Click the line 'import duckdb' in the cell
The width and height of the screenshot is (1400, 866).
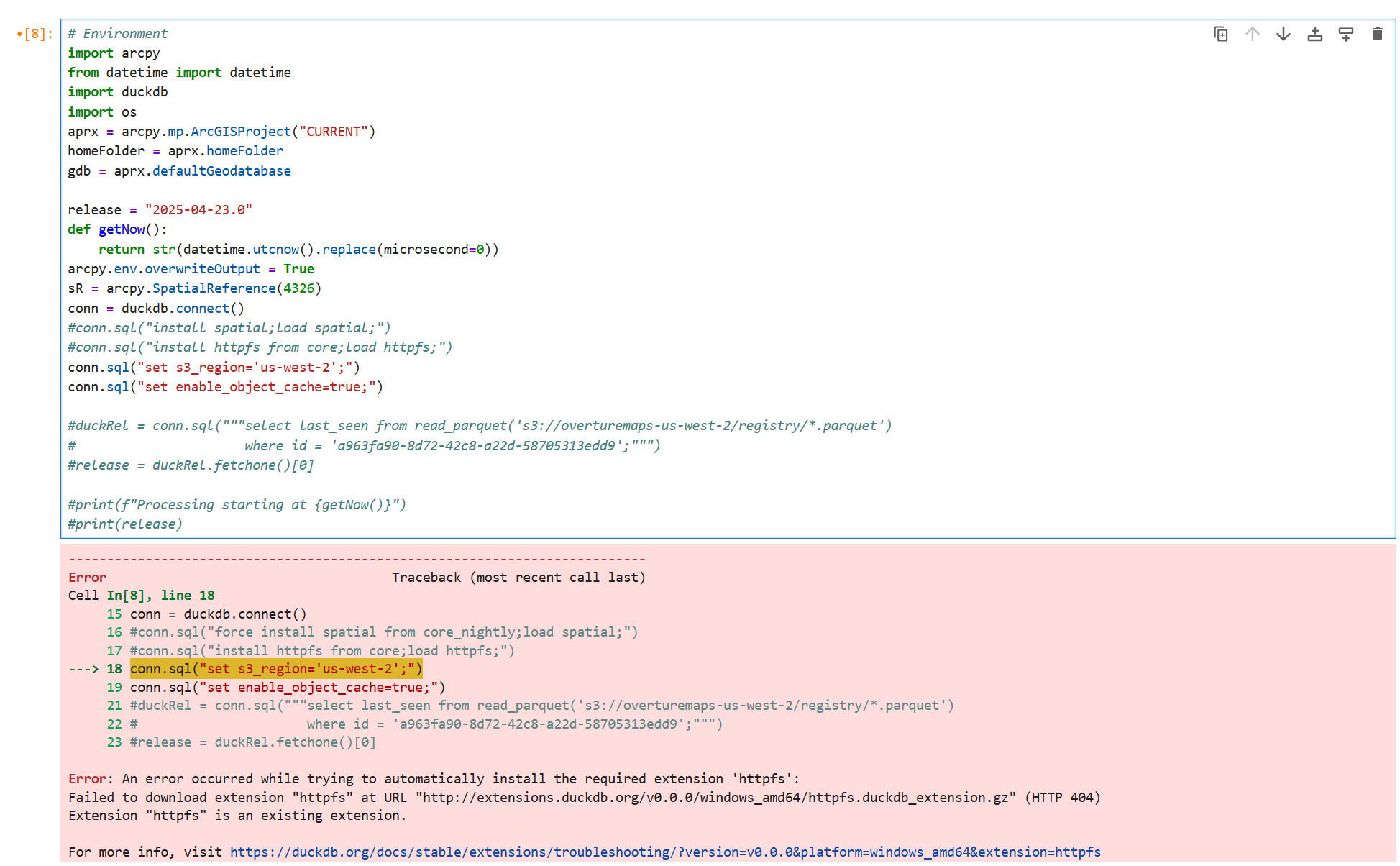point(118,92)
